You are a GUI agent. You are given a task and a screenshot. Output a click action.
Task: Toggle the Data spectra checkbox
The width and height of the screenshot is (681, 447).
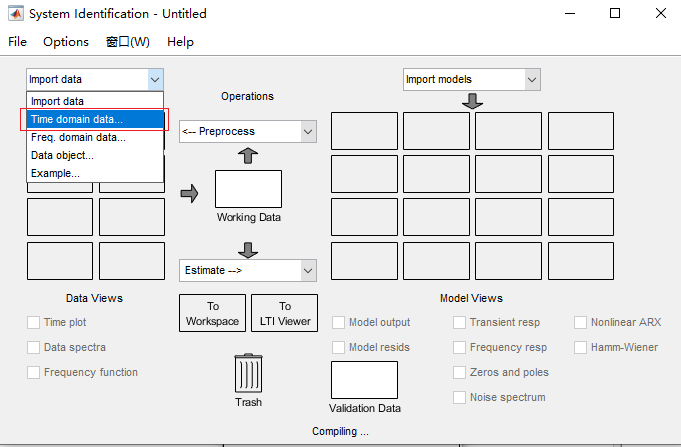pyautogui.click(x=35, y=347)
